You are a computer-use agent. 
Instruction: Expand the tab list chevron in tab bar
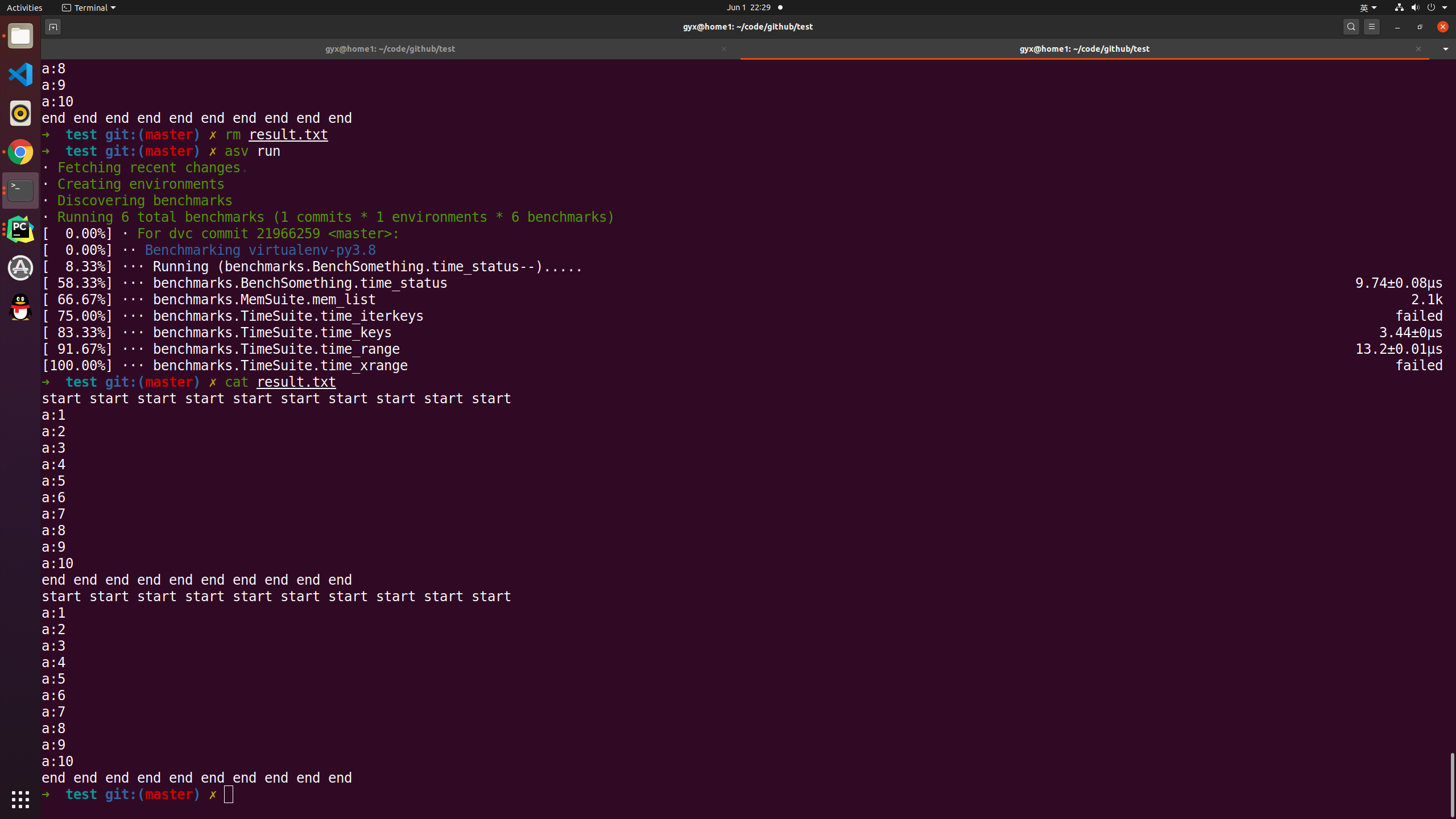tap(1445, 49)
